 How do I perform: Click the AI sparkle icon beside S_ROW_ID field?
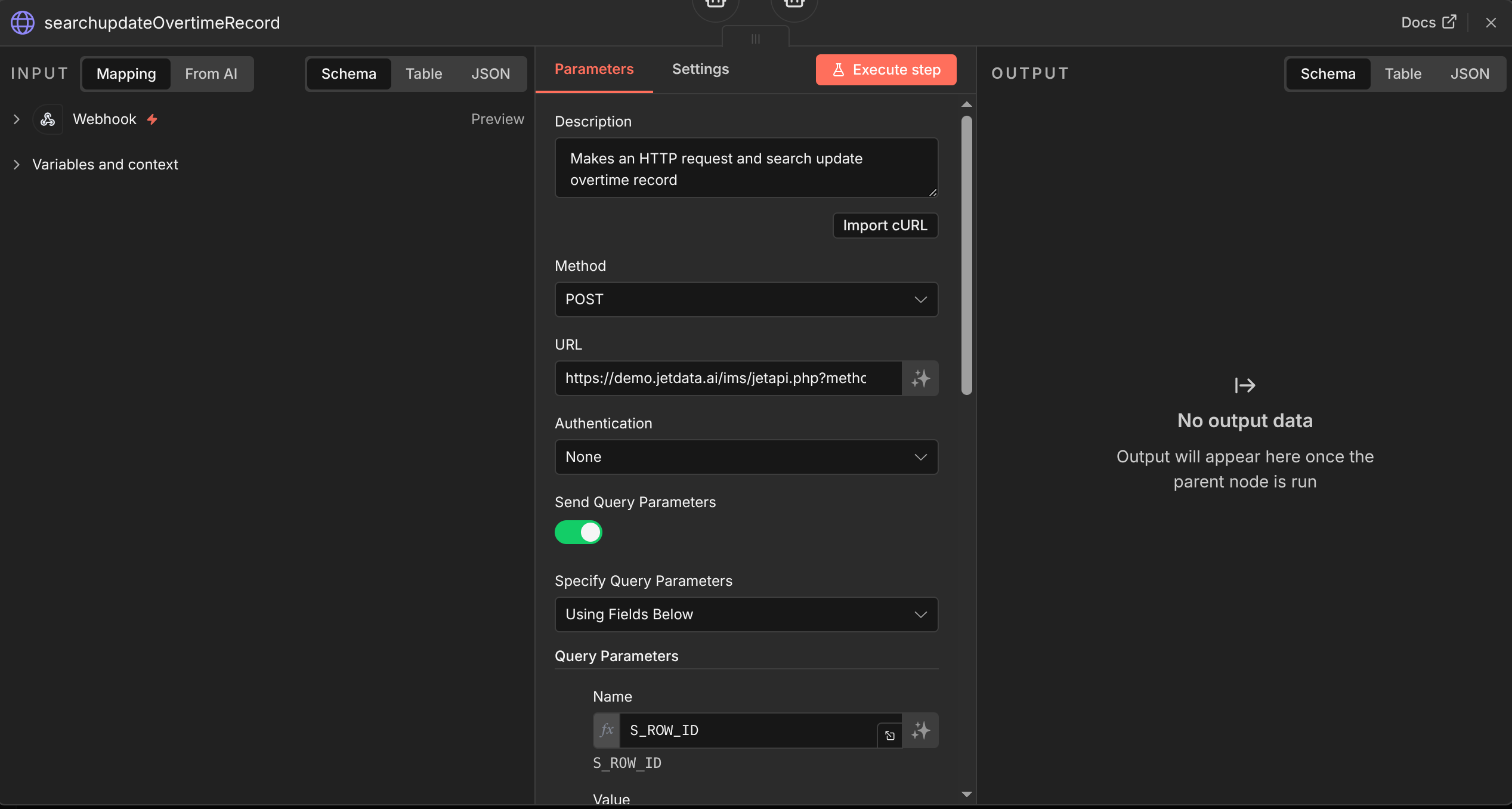[920, 730]
